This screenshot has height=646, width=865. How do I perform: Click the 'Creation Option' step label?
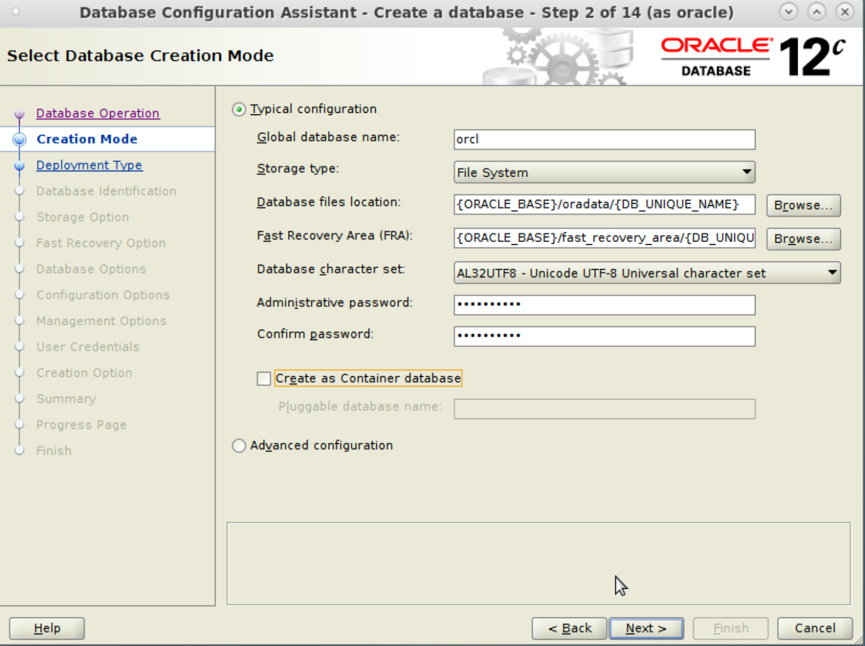pos(84,372)
